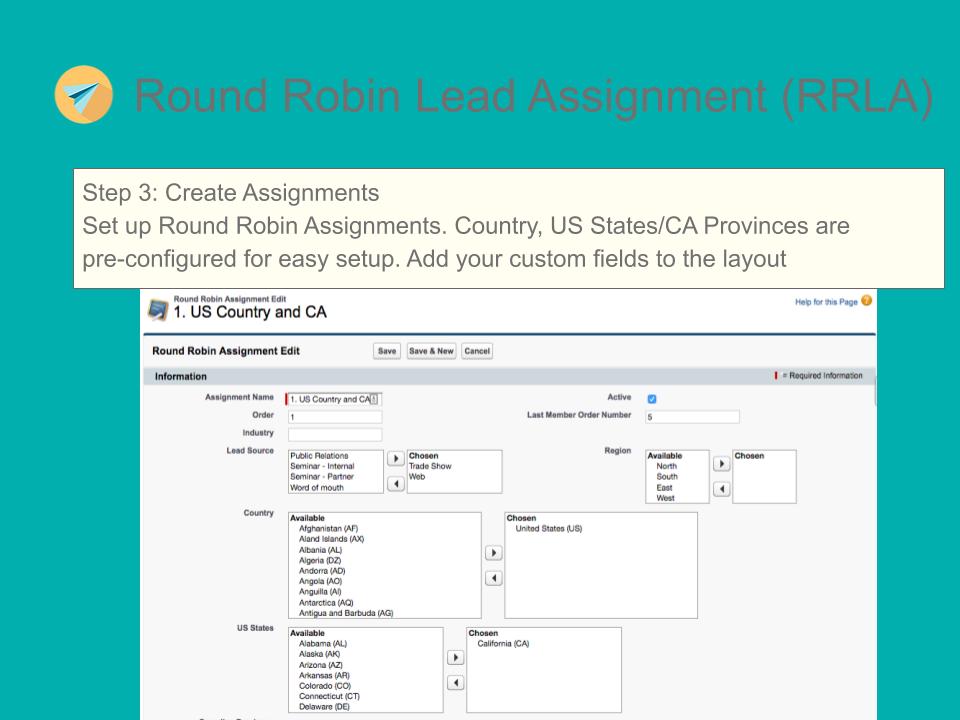Click the Last Member Order Number field
Screen dimensions: 960x720
[690, 416]
